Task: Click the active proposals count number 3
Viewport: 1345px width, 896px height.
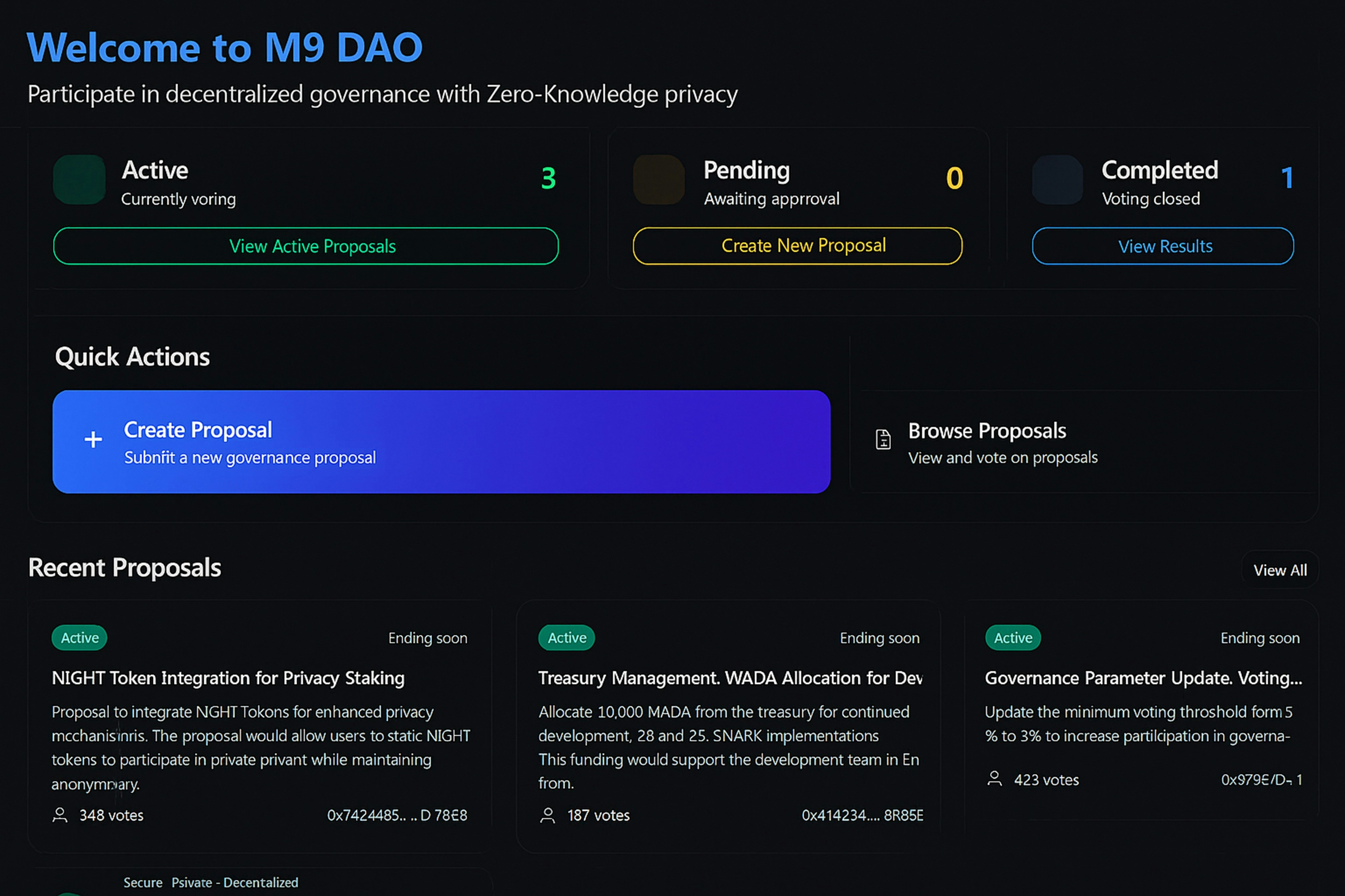Action: [548, 178]
